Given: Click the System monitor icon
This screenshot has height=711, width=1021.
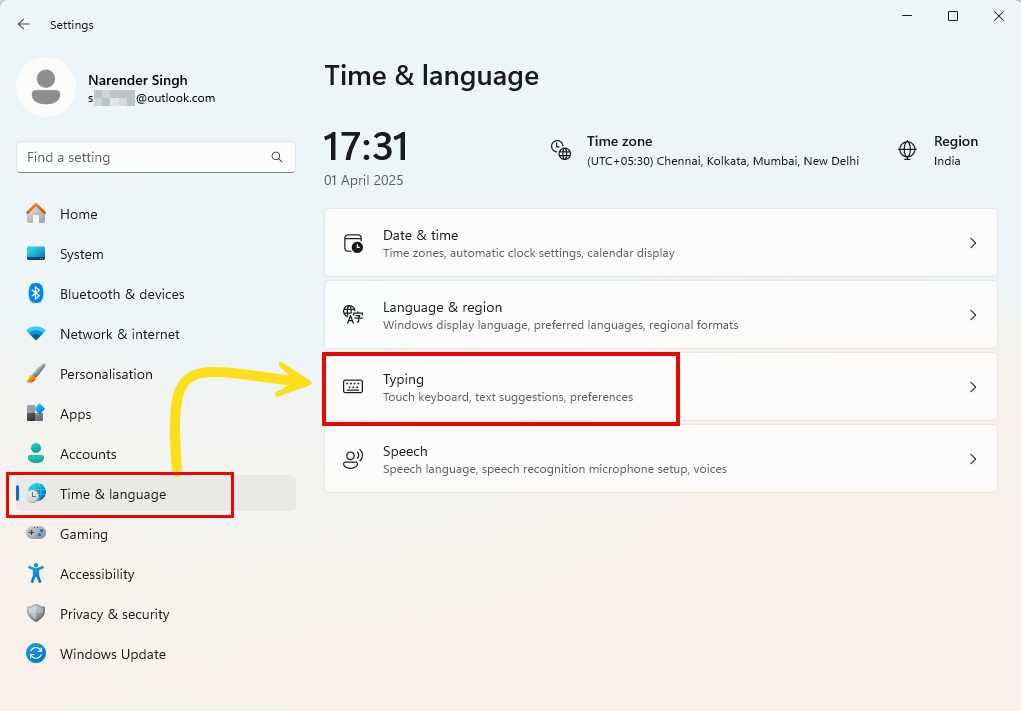Looking at the screenshot, I should point(36,253).
